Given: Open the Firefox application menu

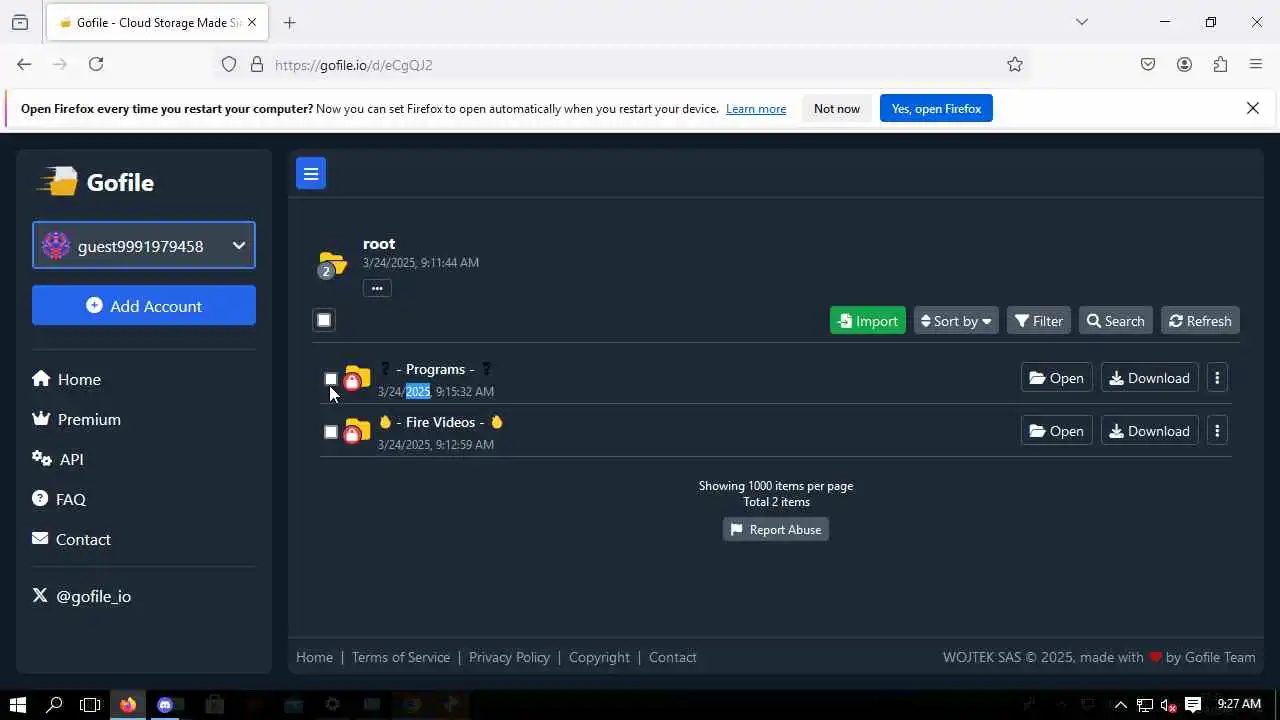Looking at the screenshot, I should point(1256,64).
